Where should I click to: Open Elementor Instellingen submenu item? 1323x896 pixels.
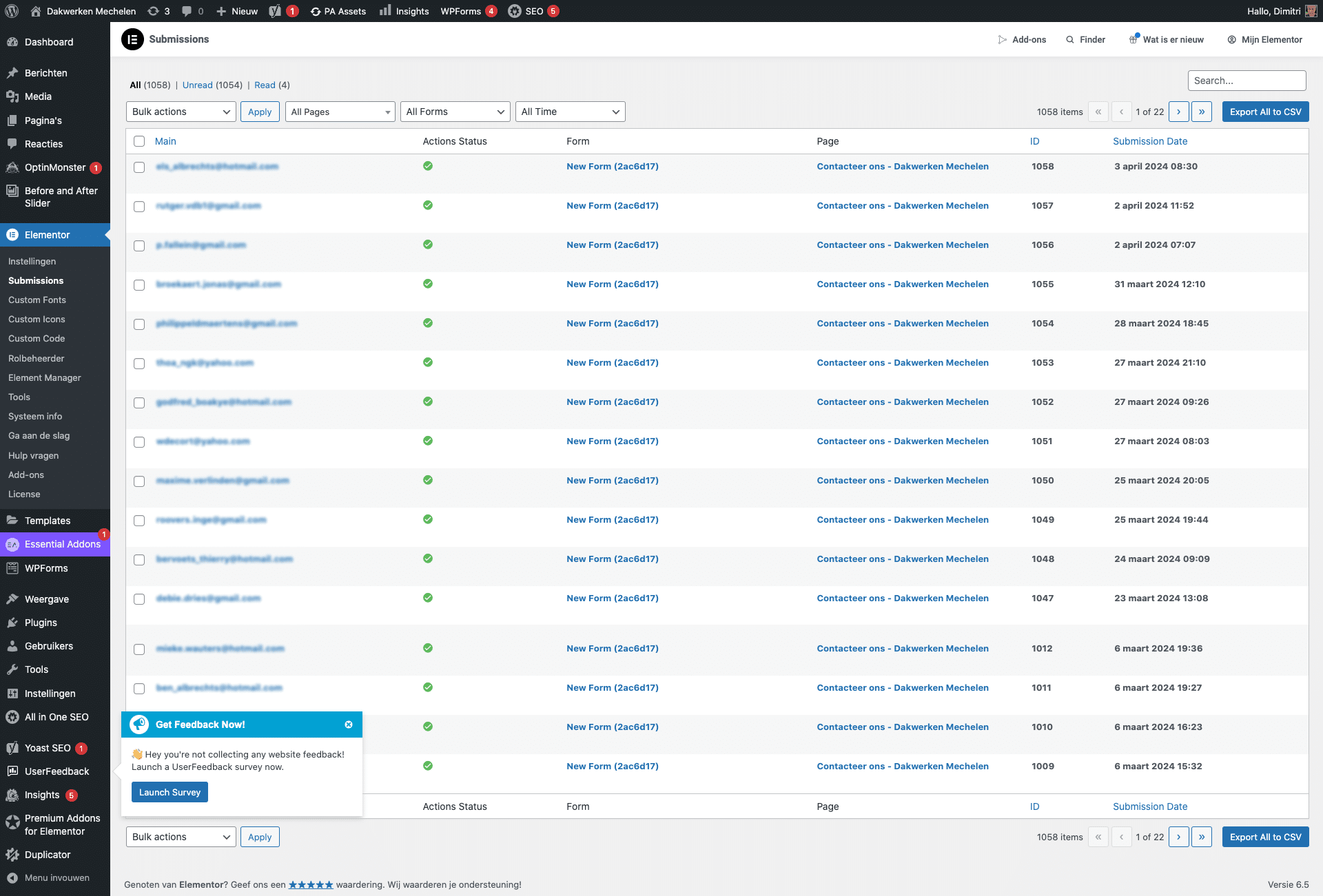(32, 262)
